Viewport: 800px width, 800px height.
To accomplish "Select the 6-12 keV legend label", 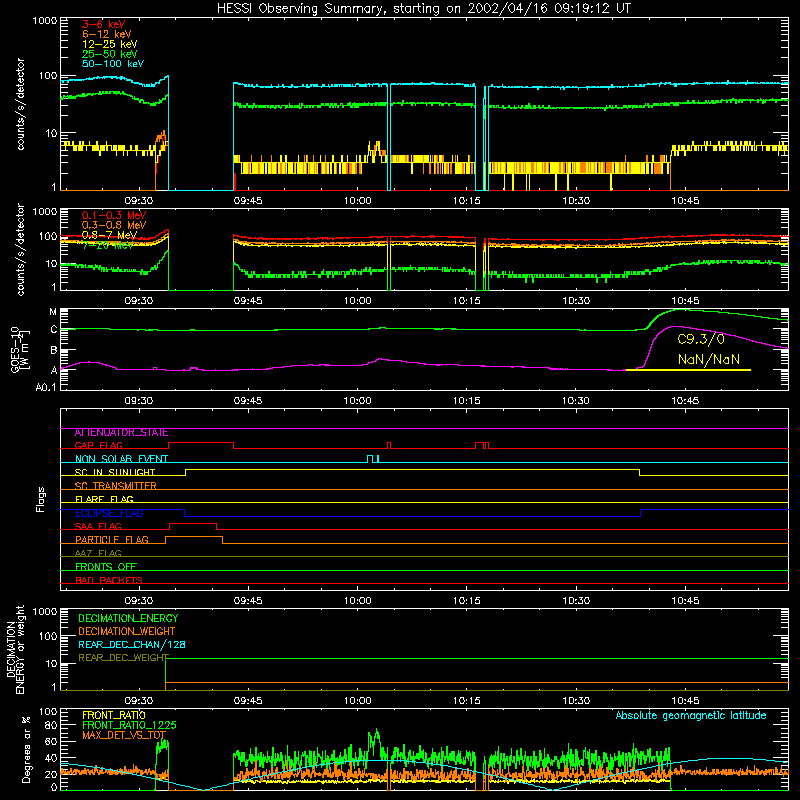I will point(107,34).
